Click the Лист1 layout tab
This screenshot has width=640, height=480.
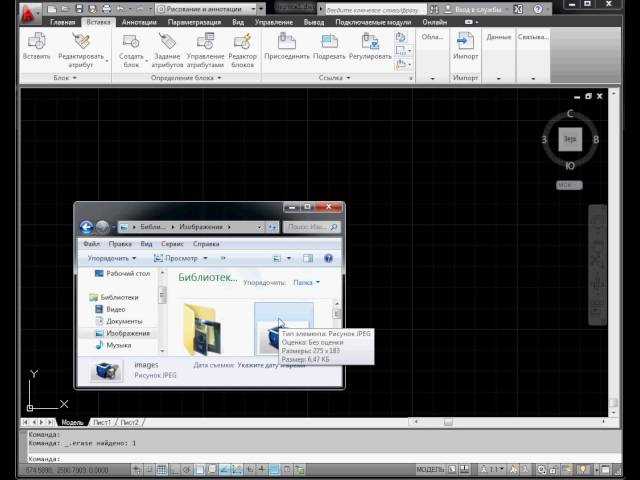(x=103, y=423)
